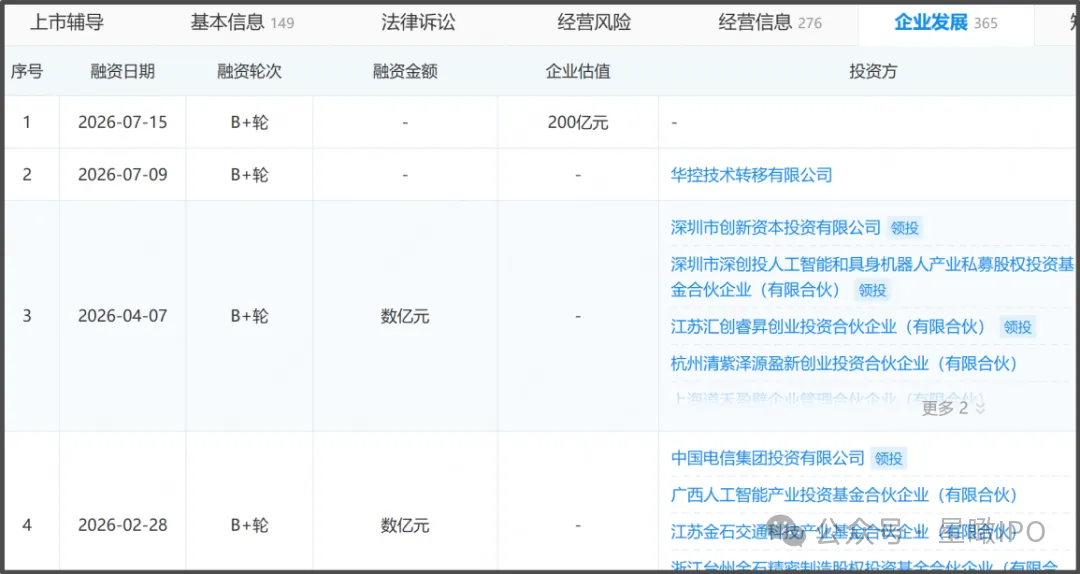Open 深圳市创新资本投资有限公司 link

tap(776, 227)
